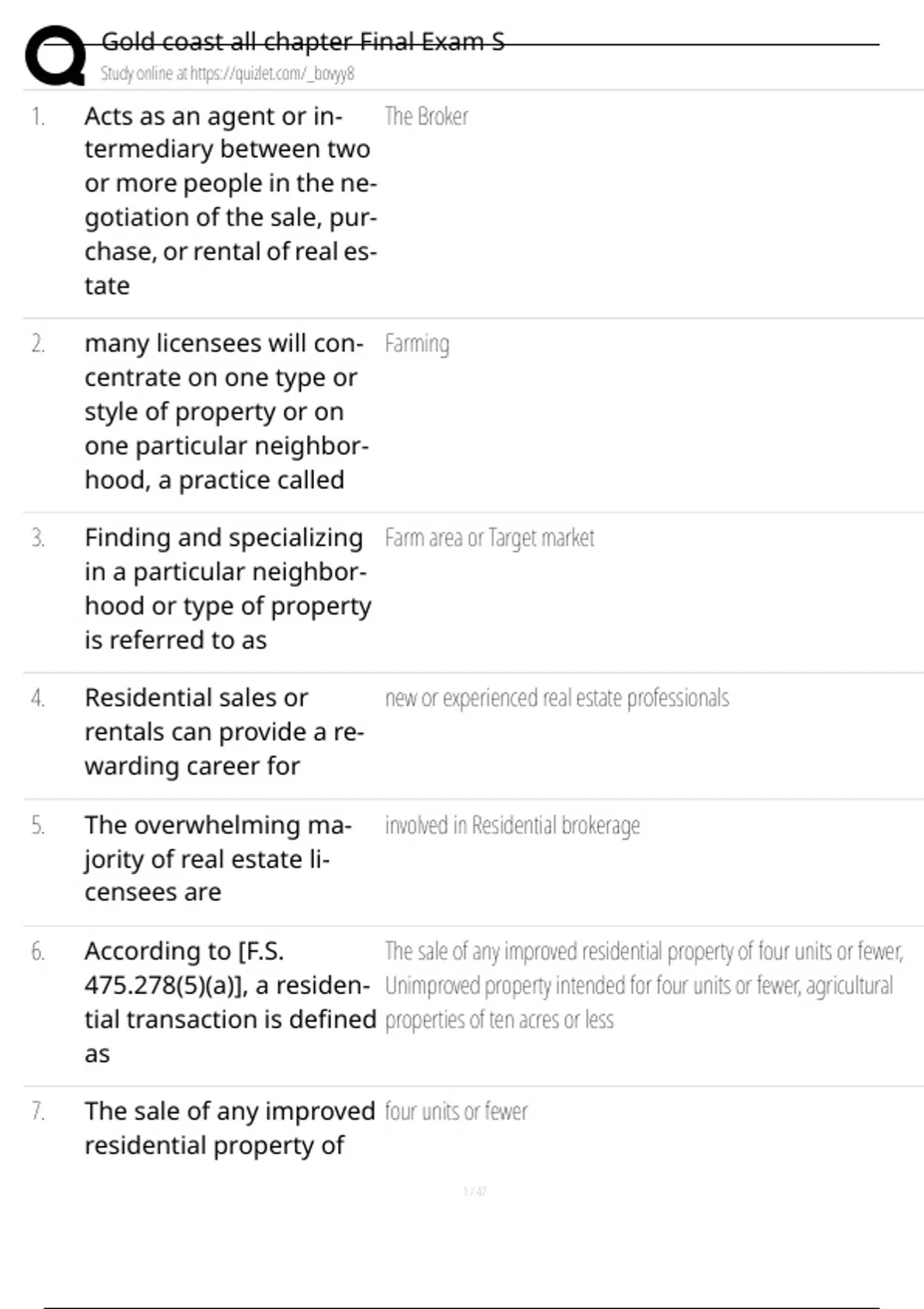Select the answer Farming
The image size is (924, 1309).
pos(417,343)
